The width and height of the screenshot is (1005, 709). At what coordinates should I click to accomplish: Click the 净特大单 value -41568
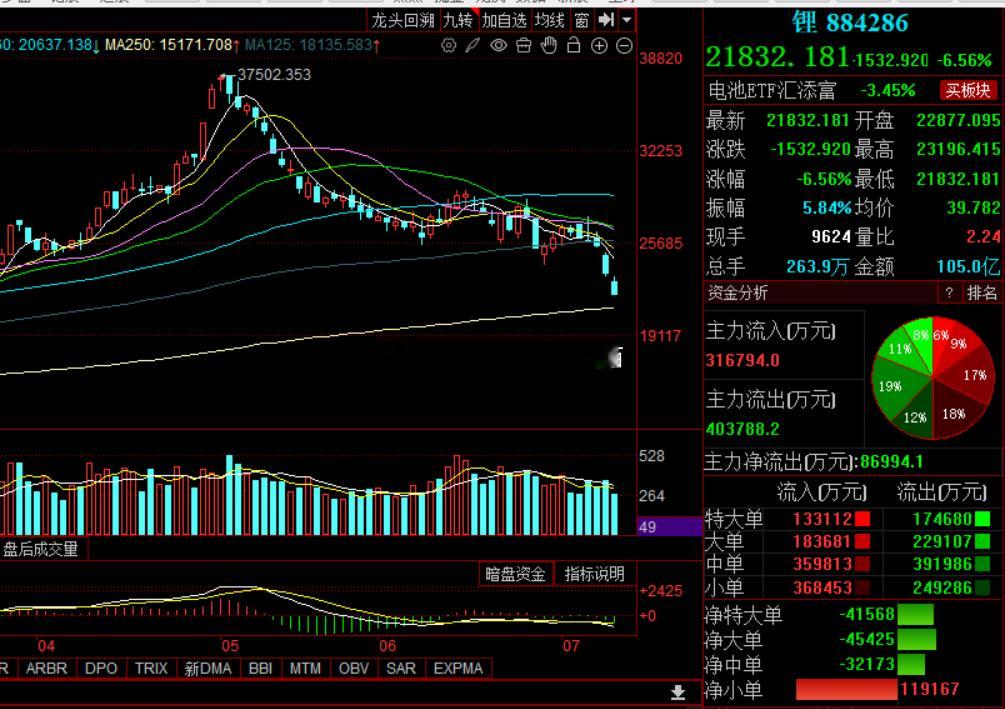tap(867, 614)
